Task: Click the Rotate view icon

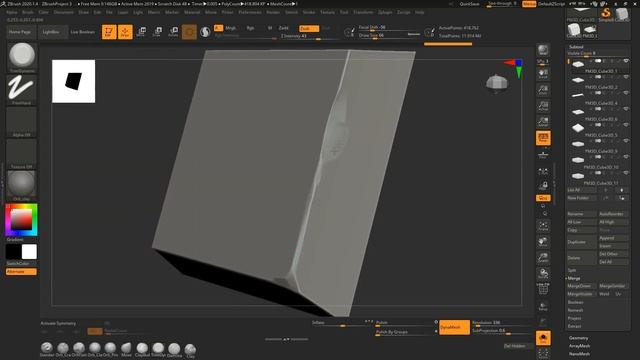Action: [543, 273]
